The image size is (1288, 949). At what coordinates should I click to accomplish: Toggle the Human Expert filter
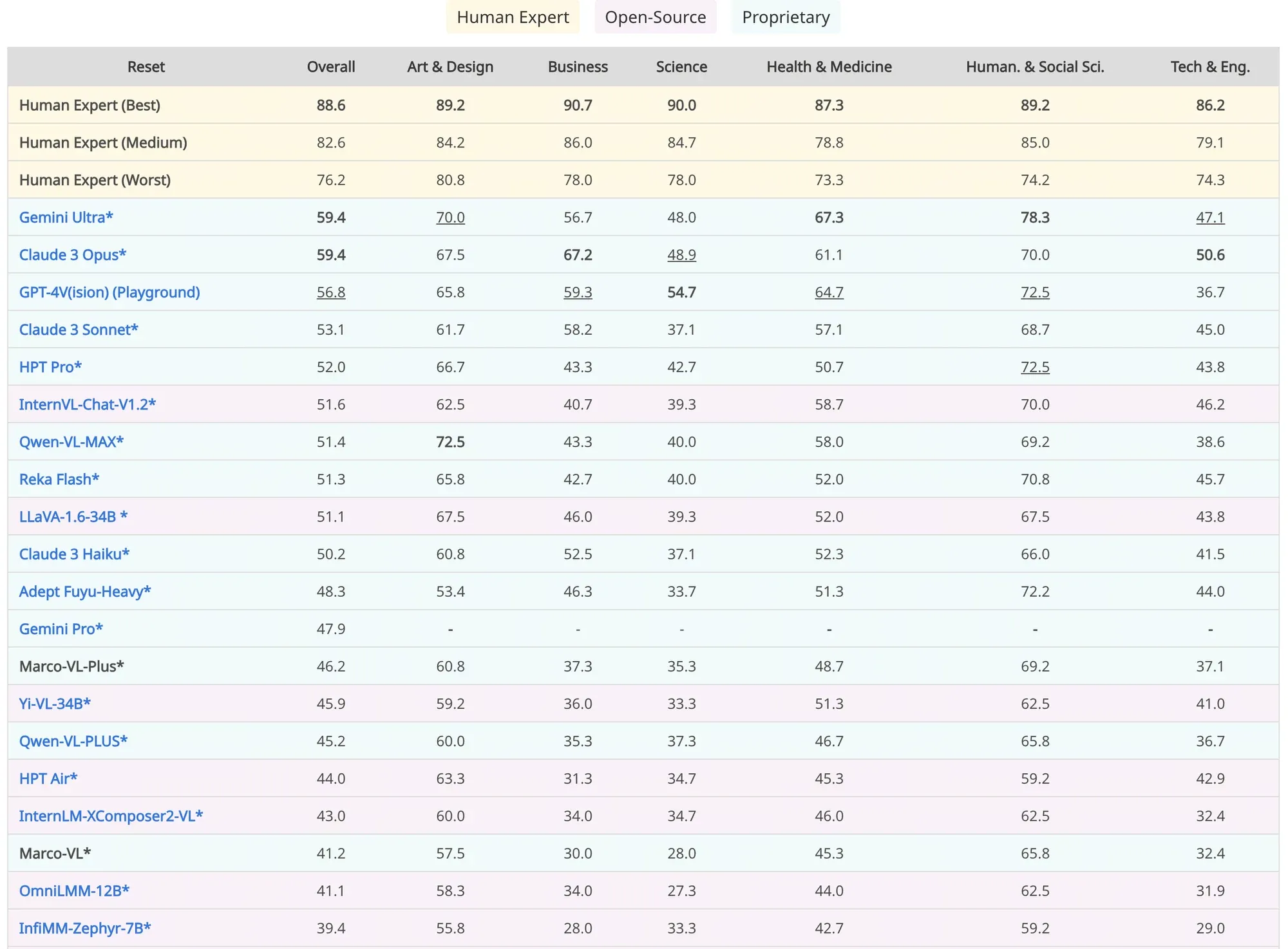click(x=513, y=17)
